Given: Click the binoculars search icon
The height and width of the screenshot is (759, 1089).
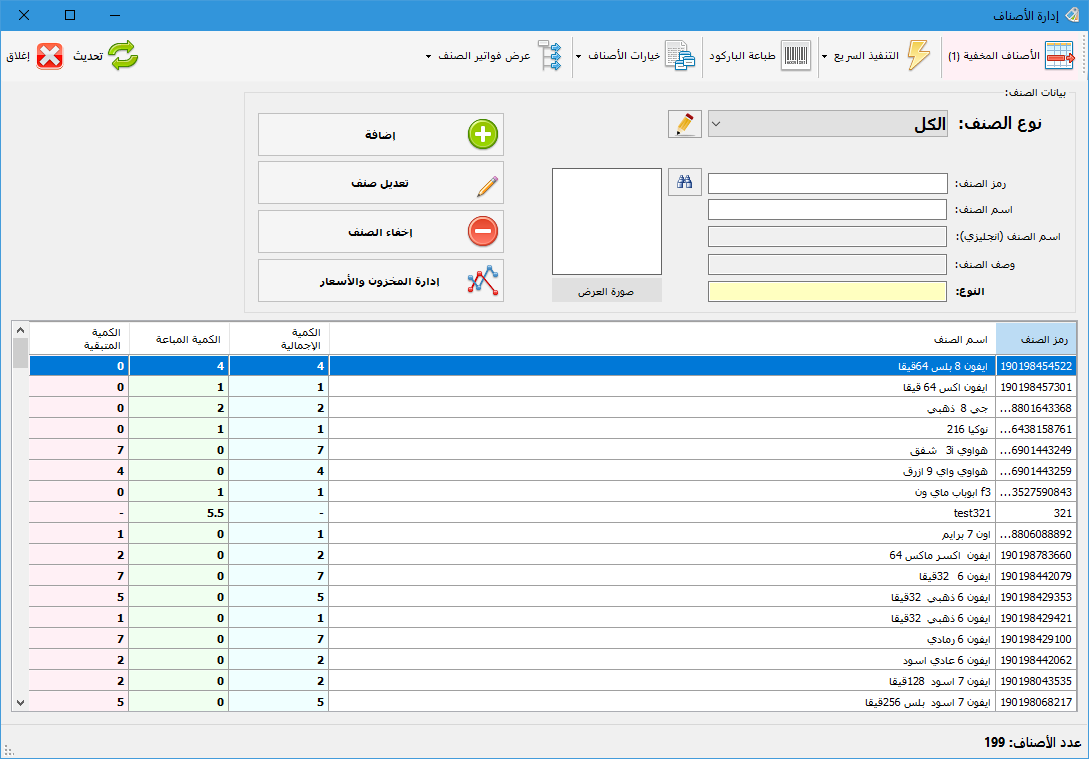Looking at the screenshot, I should 685,182.
